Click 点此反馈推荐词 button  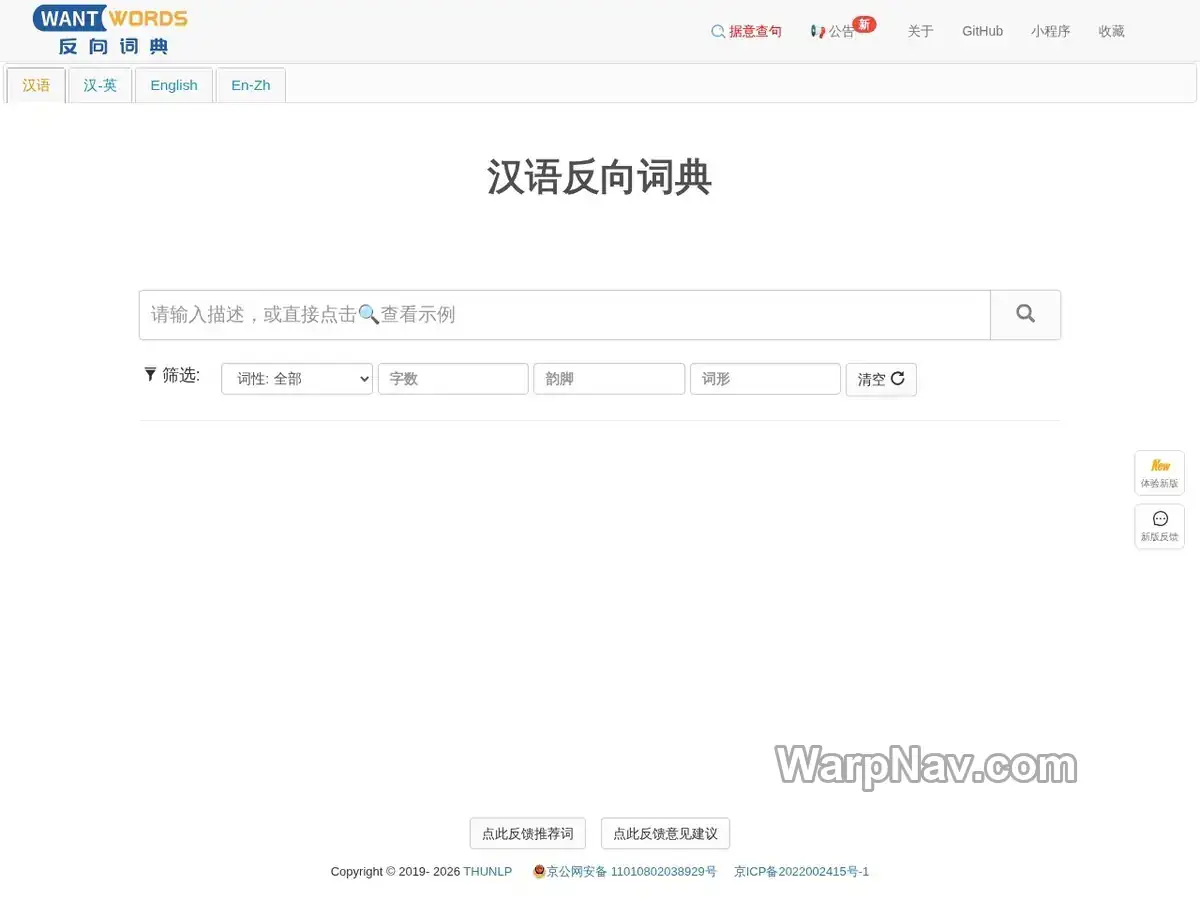click(x=528, y=833)
